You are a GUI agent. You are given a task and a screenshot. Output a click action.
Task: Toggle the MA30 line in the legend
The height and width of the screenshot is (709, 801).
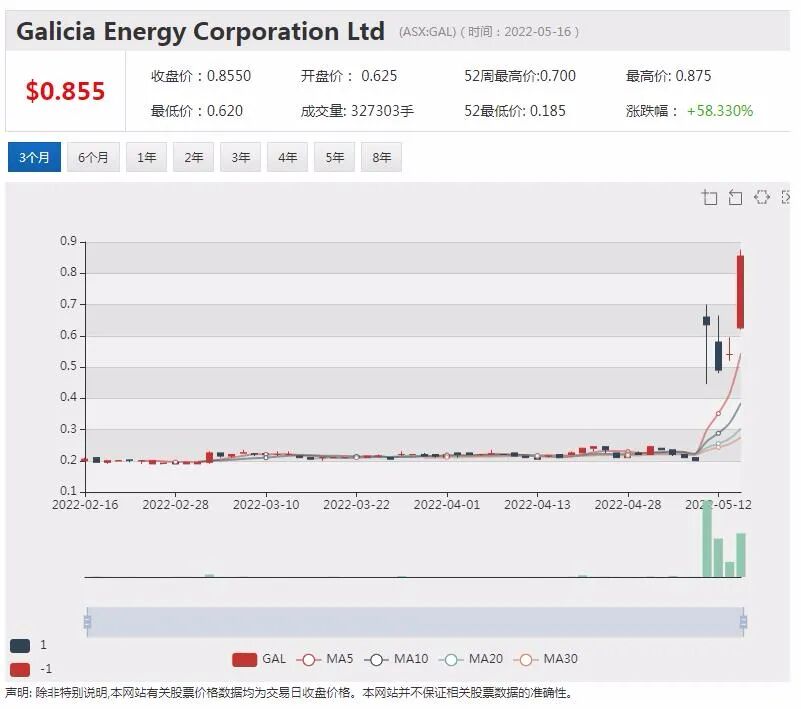click(x=546, y=659)
